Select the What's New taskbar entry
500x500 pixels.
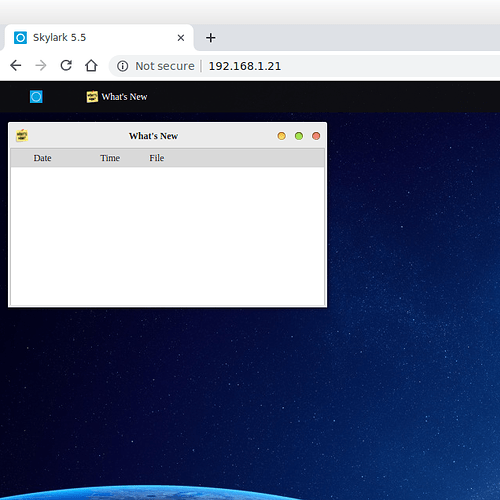pos(117,97)
